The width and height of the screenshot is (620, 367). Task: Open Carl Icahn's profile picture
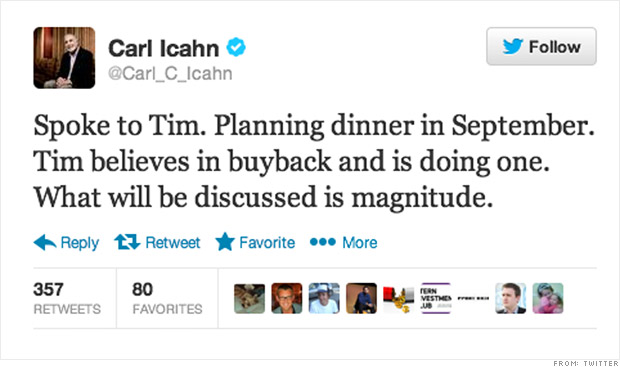pyautogui.click(x=64, y=58)
